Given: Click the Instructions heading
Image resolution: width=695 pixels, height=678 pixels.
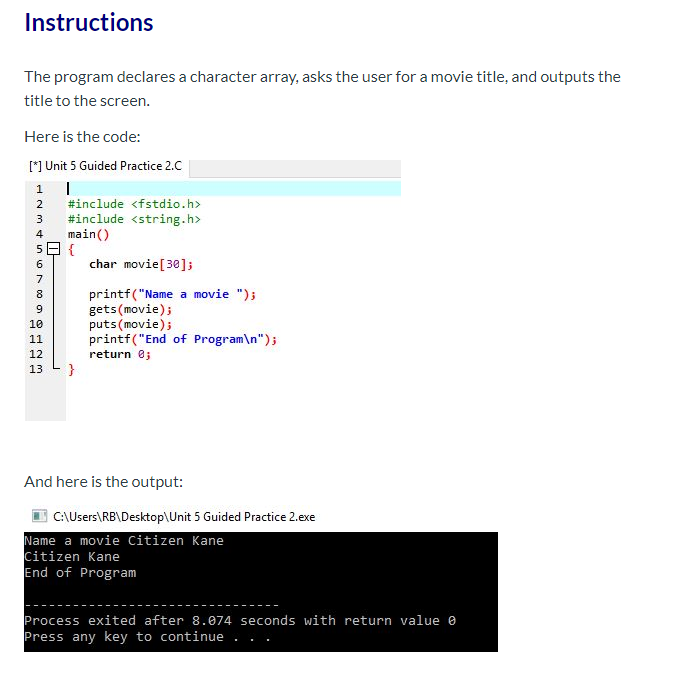Looking at the screenshot, I should click(89, 23).
